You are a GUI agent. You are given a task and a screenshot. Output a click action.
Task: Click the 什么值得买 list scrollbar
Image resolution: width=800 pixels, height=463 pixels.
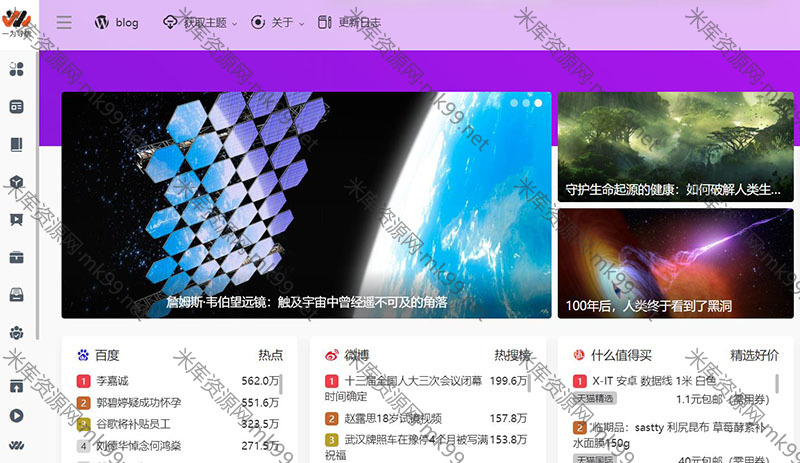tap(777, 384)
